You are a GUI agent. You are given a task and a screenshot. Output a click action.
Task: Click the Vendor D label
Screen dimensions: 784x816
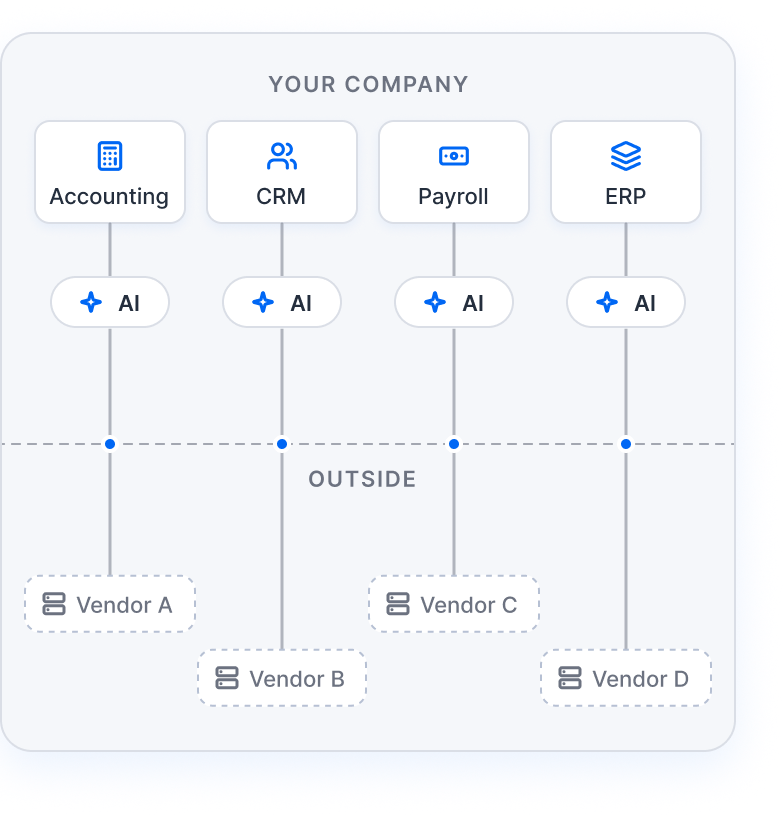click(x=640, y=679)
